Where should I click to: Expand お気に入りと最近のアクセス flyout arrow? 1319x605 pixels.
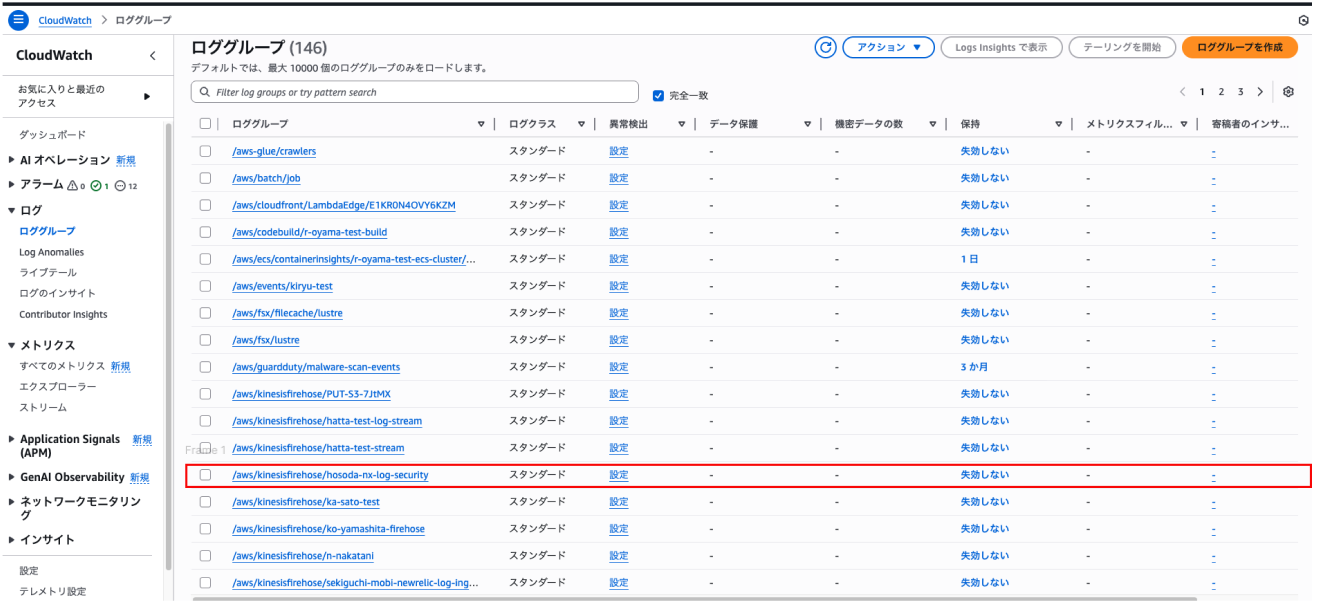point(147,97)
